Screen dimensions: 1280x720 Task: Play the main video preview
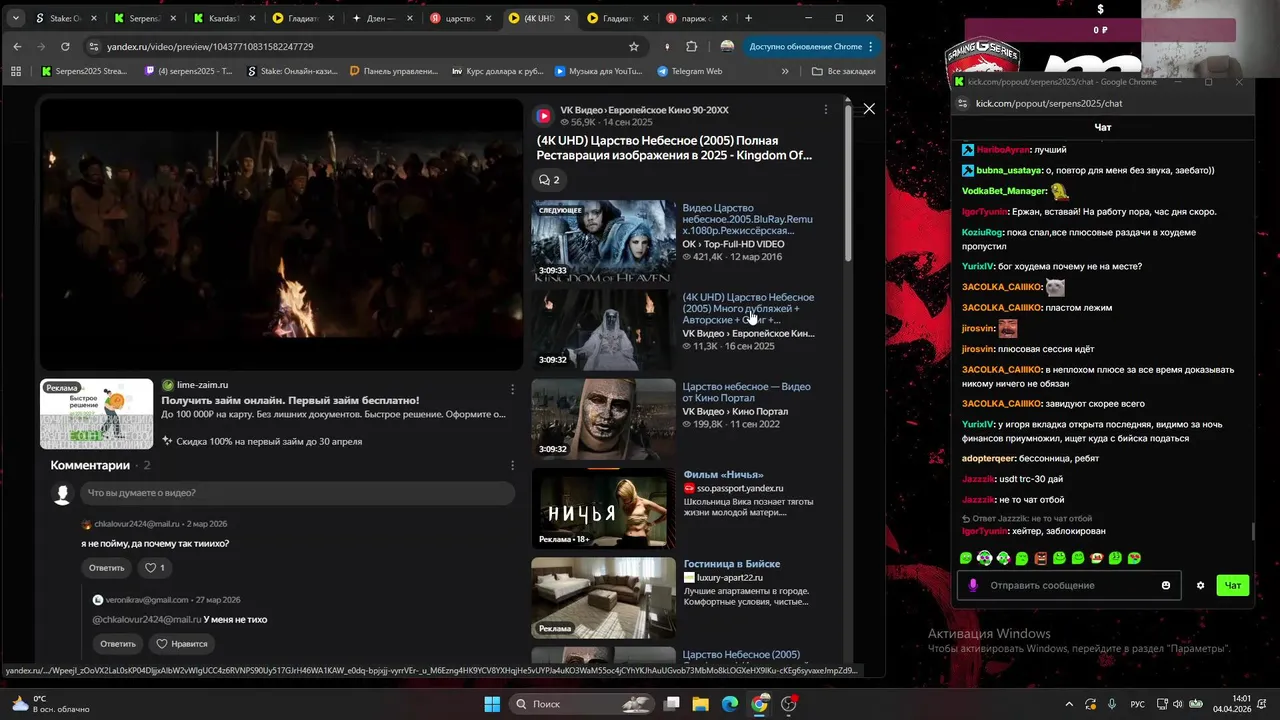[x=281, y=234]
